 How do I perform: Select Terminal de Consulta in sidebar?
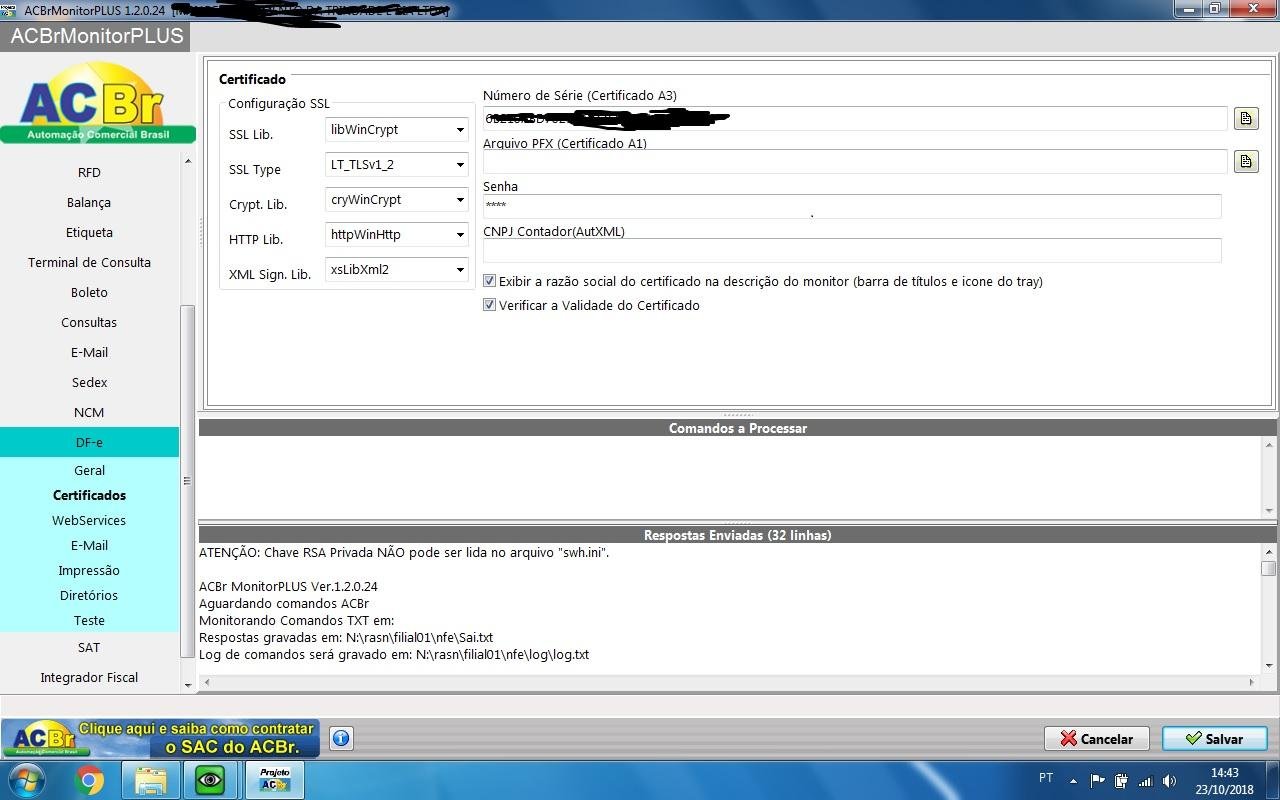[89, 262]
